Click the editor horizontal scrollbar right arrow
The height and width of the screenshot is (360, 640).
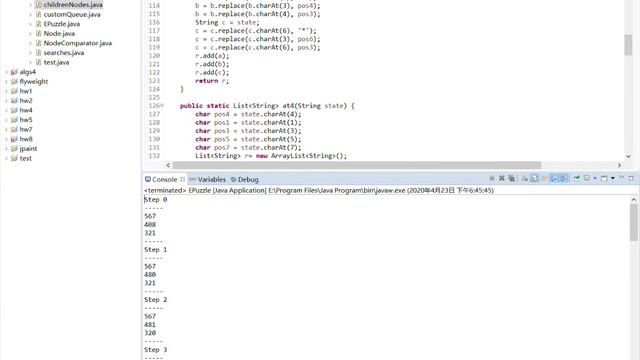pos(619,165)
